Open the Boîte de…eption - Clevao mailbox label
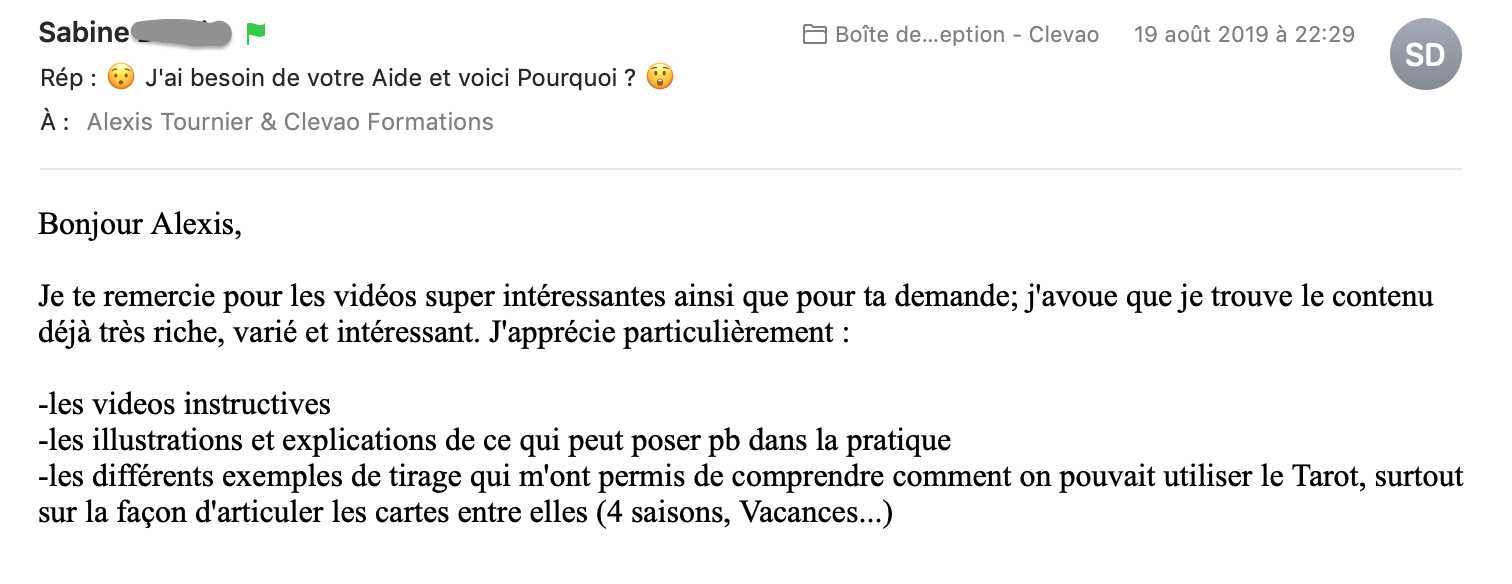 point(967,35)
